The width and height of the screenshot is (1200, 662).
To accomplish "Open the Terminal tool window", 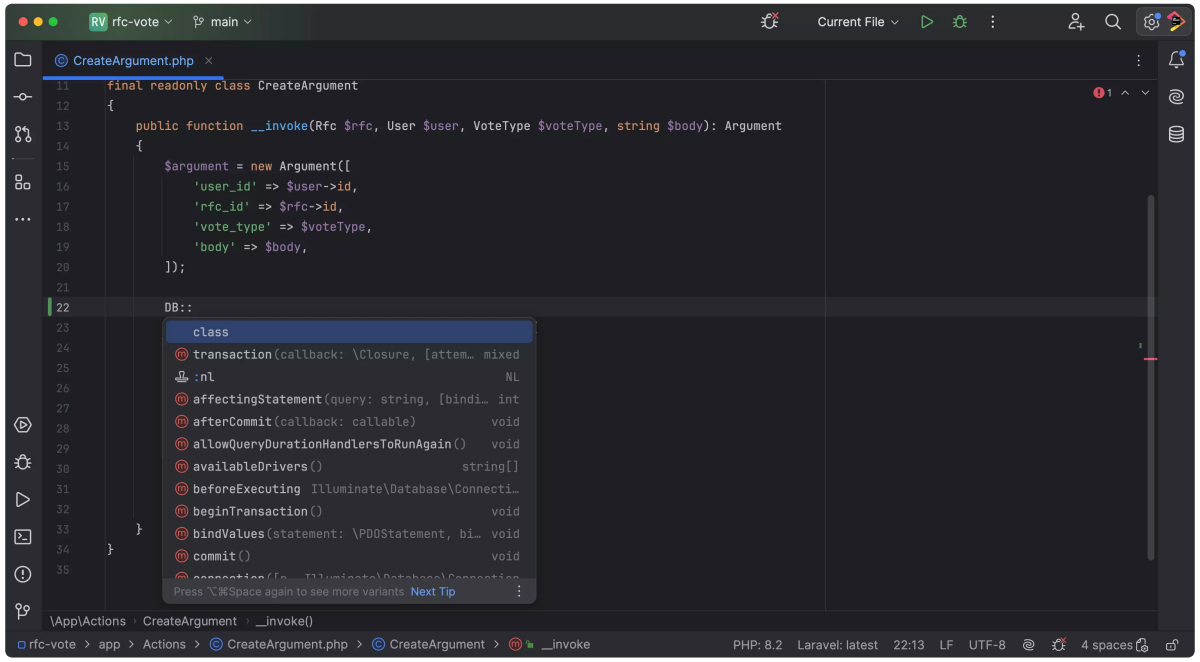I will [x=23, y=536].
